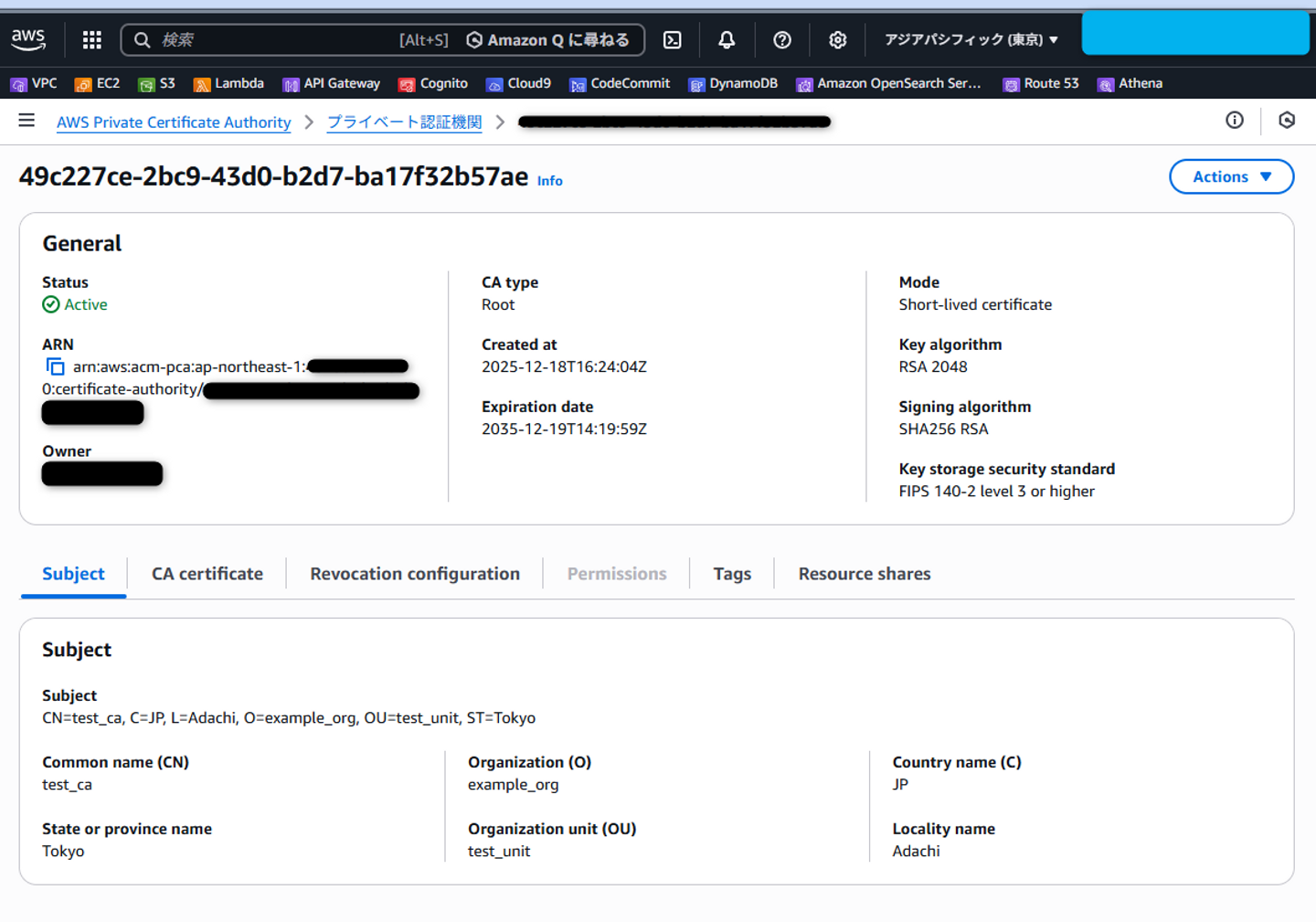
Task: Open the side navigation hamburger menu
Action: [x=27, y=121]
